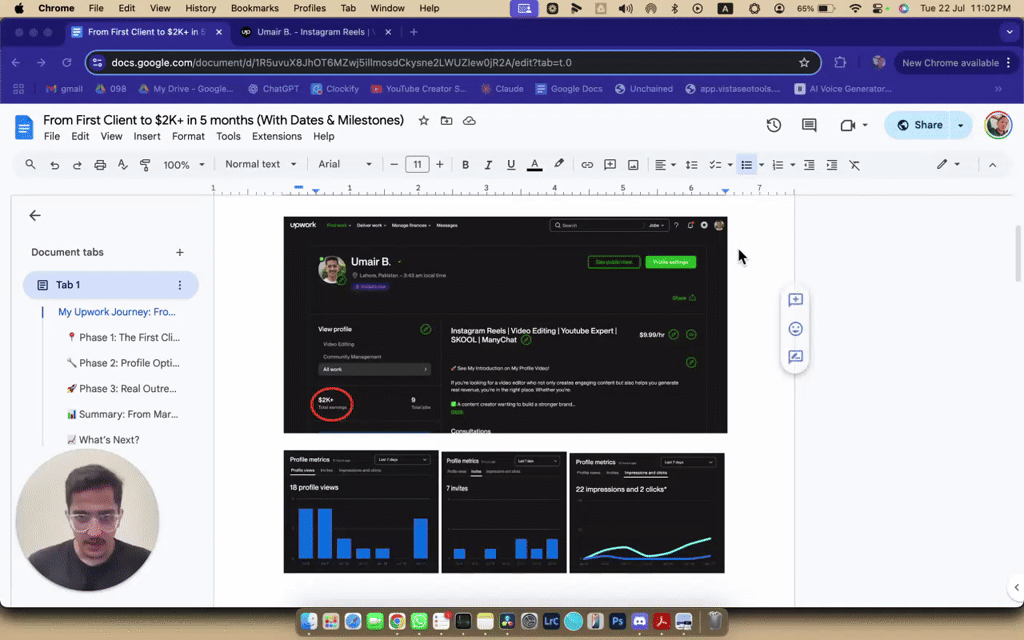1024x640 pixels.
Task: Toggle the bulleted list button
Action: coord(746,165)
